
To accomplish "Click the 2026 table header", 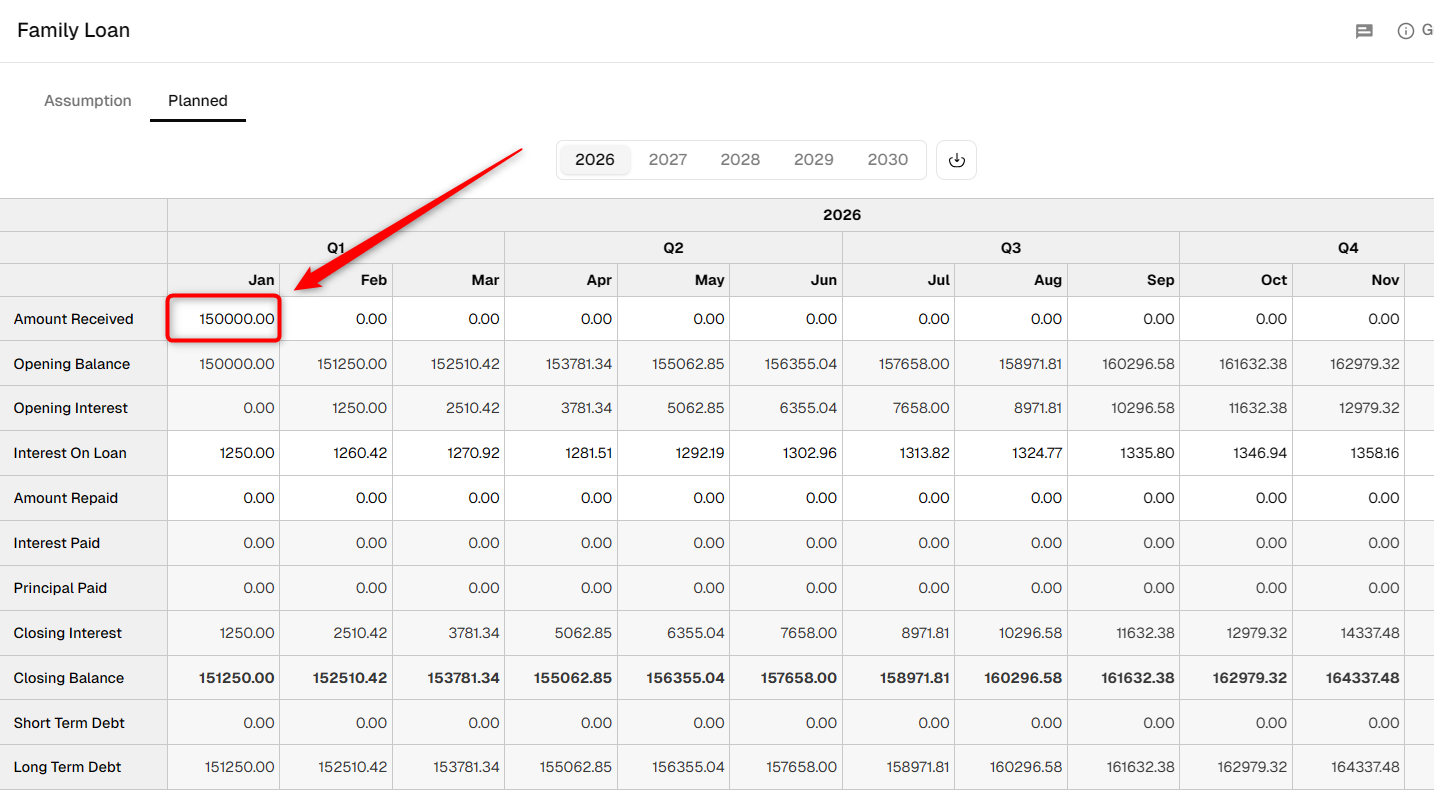I will [842, 215].
